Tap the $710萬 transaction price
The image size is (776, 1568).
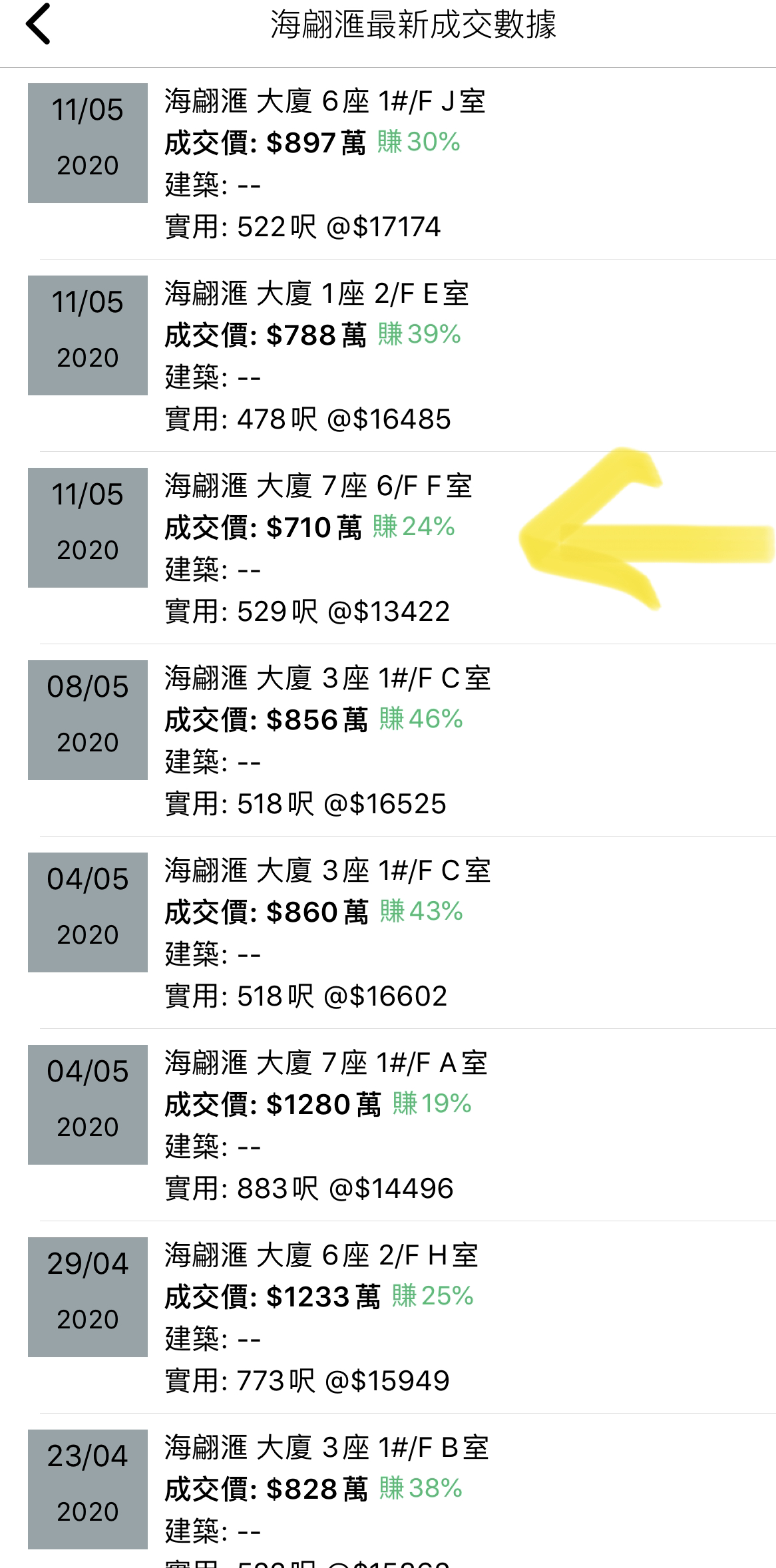click(x=313, y=527)
